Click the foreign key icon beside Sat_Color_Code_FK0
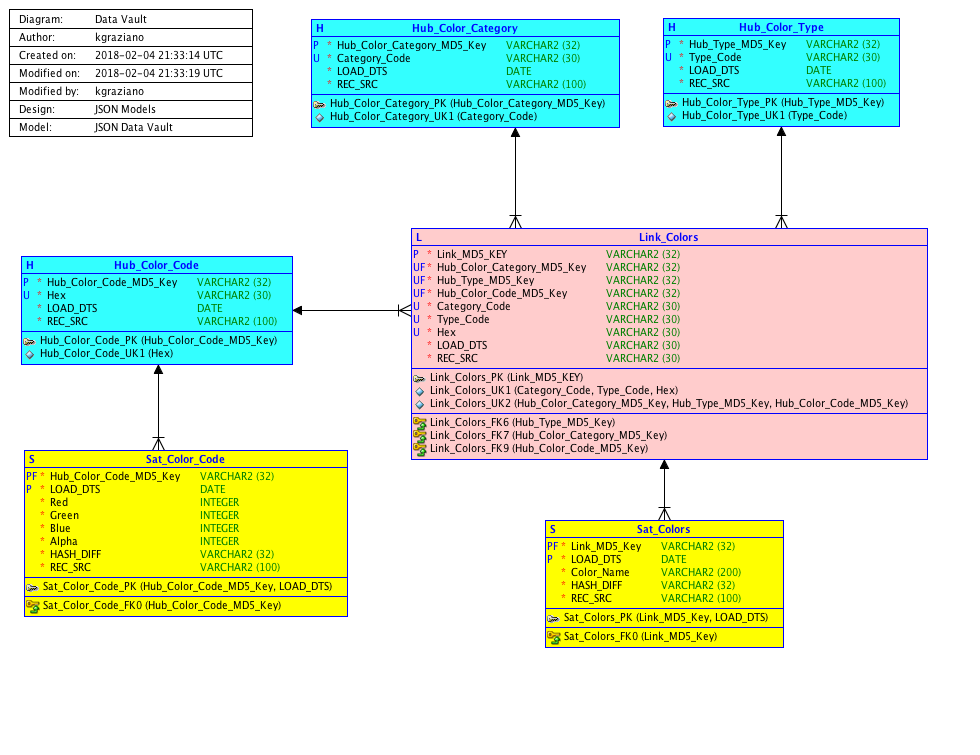Viewport: 980px width, 755px height. pos(32,606)
